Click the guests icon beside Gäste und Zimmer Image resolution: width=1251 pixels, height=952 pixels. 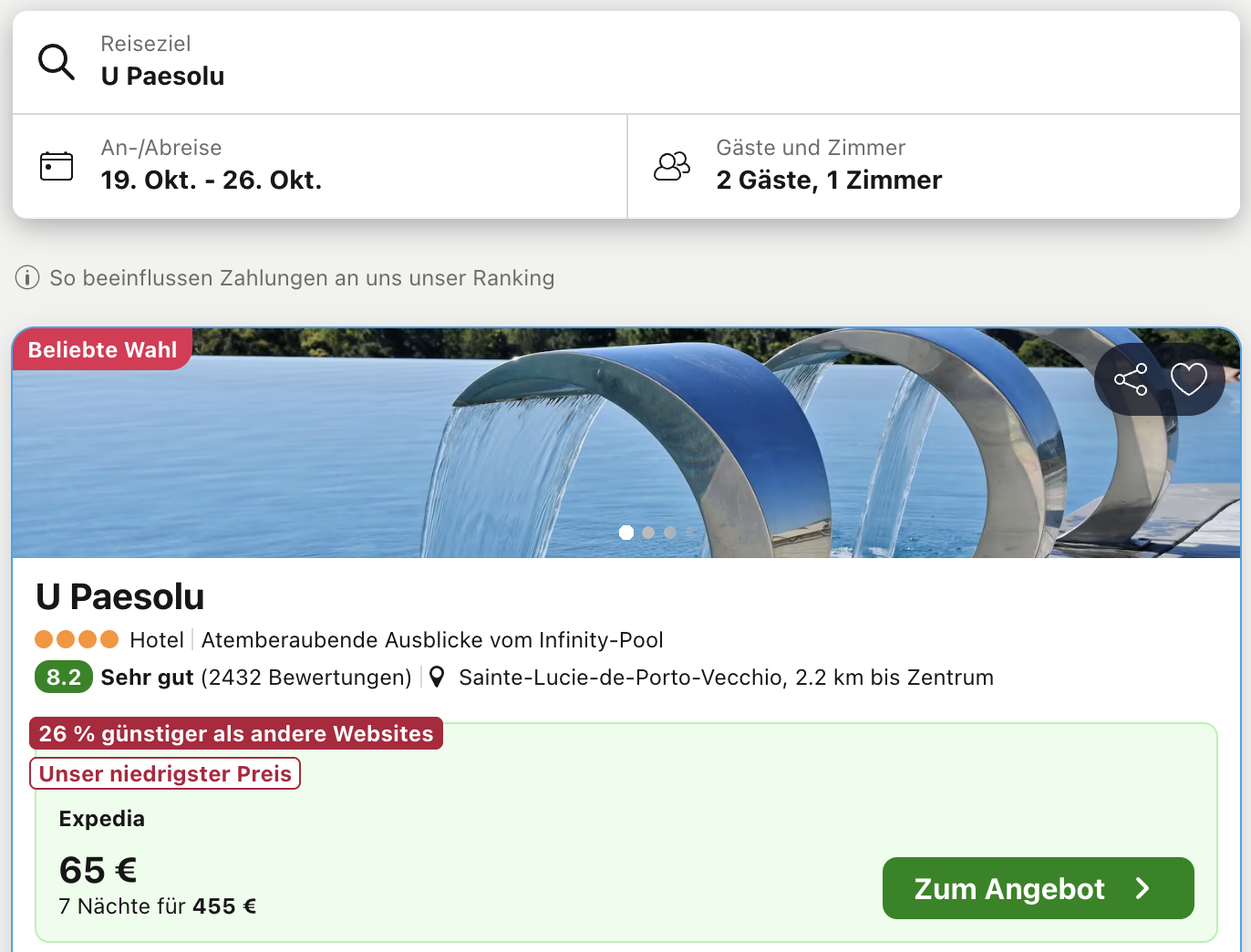click(x=672, y=166)
